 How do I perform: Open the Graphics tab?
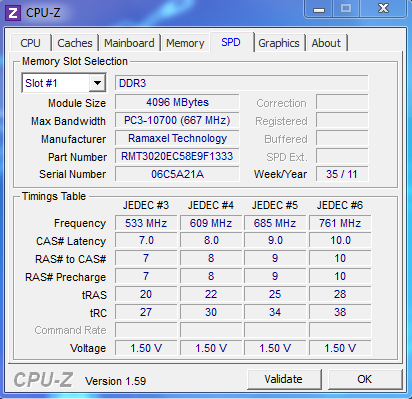point(279,43)
